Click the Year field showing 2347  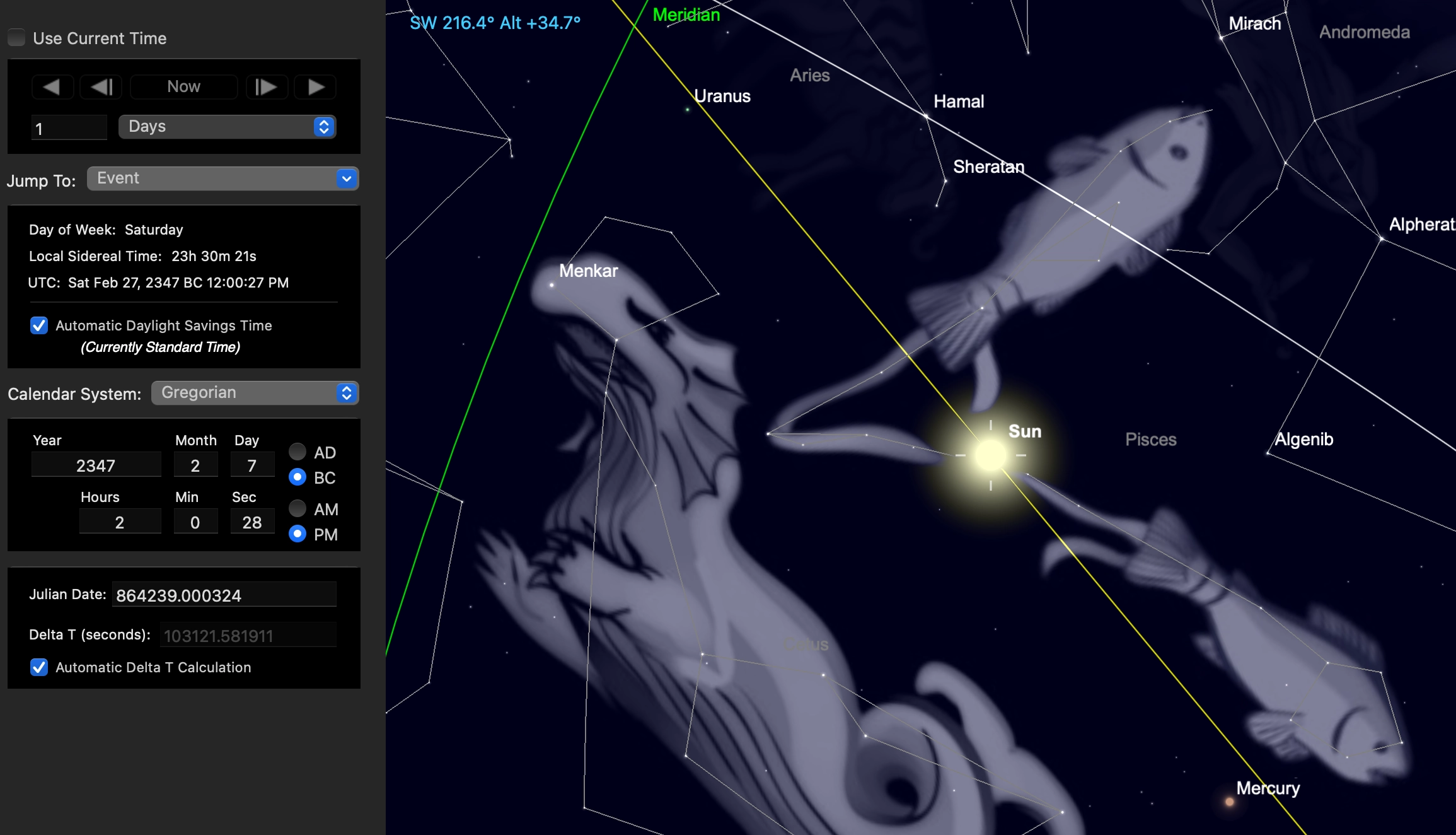point(96,465)
